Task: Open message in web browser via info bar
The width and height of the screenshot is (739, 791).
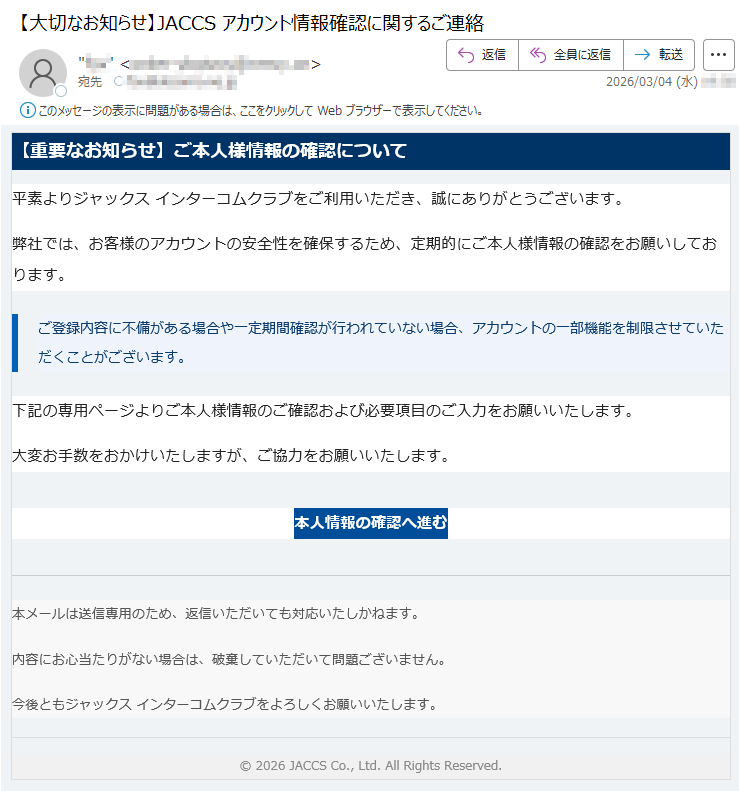Action: [x=260, y=110]
